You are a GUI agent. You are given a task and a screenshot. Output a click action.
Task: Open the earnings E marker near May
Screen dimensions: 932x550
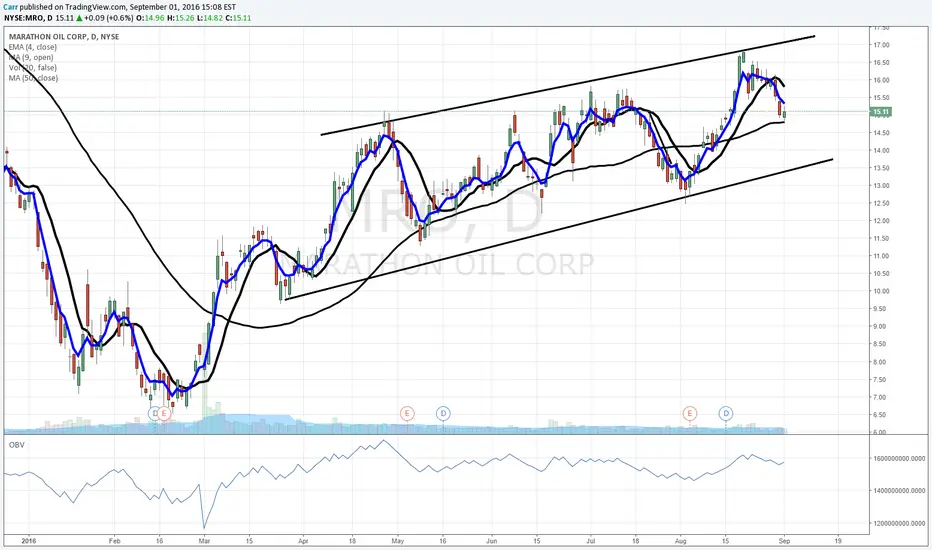pyautogui.click(x=407, y=413)
